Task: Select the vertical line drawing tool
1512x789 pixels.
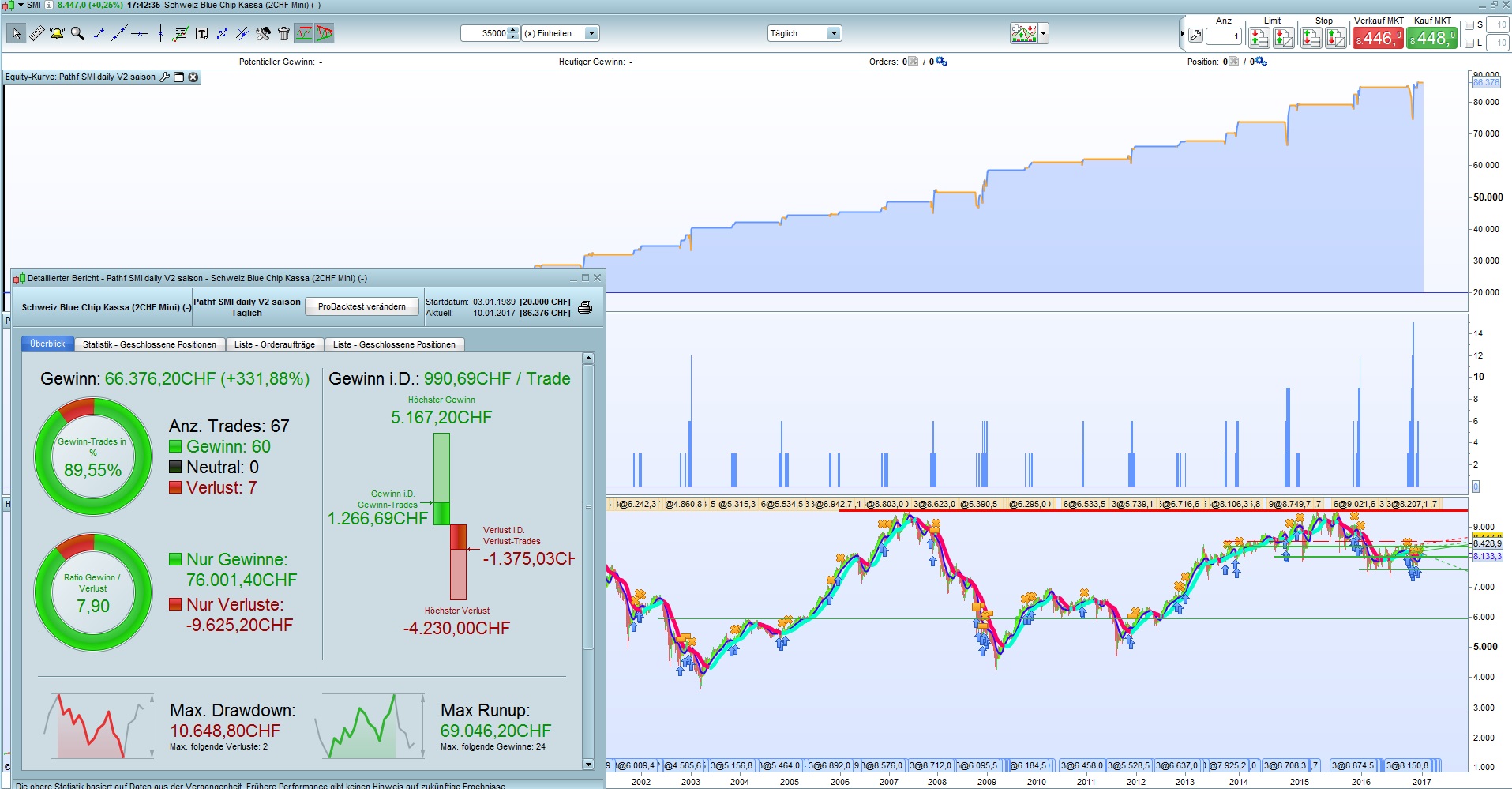Action: pyautogui.click(x=160, y=33)
